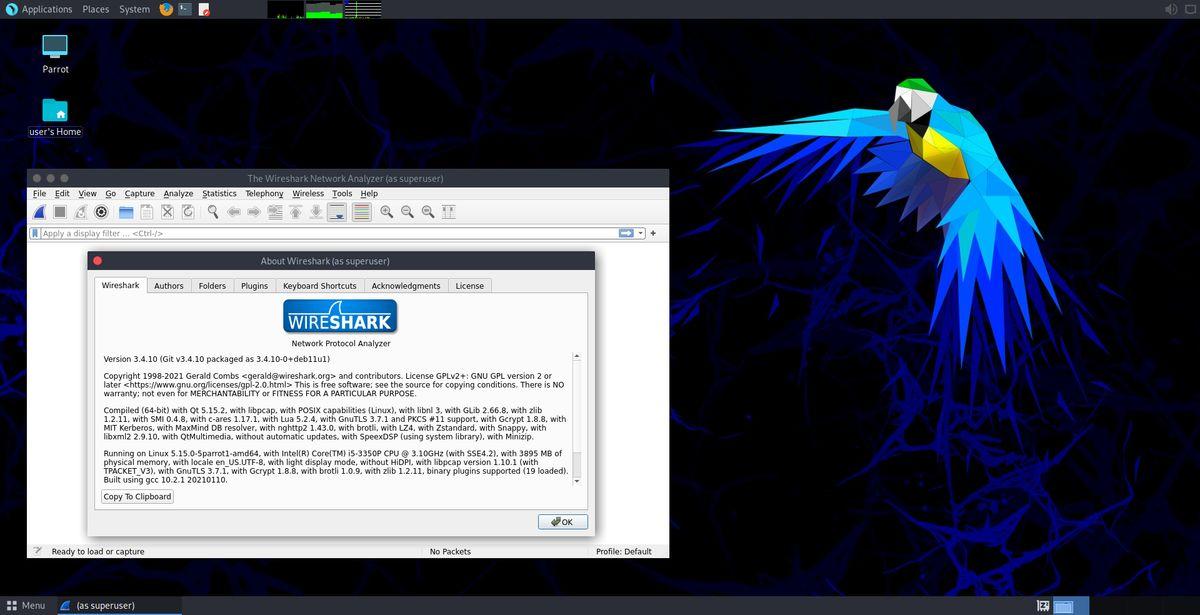Open the Telephony menu
This screenshot has width=1200, height=615.
click(x=264, y=194)
